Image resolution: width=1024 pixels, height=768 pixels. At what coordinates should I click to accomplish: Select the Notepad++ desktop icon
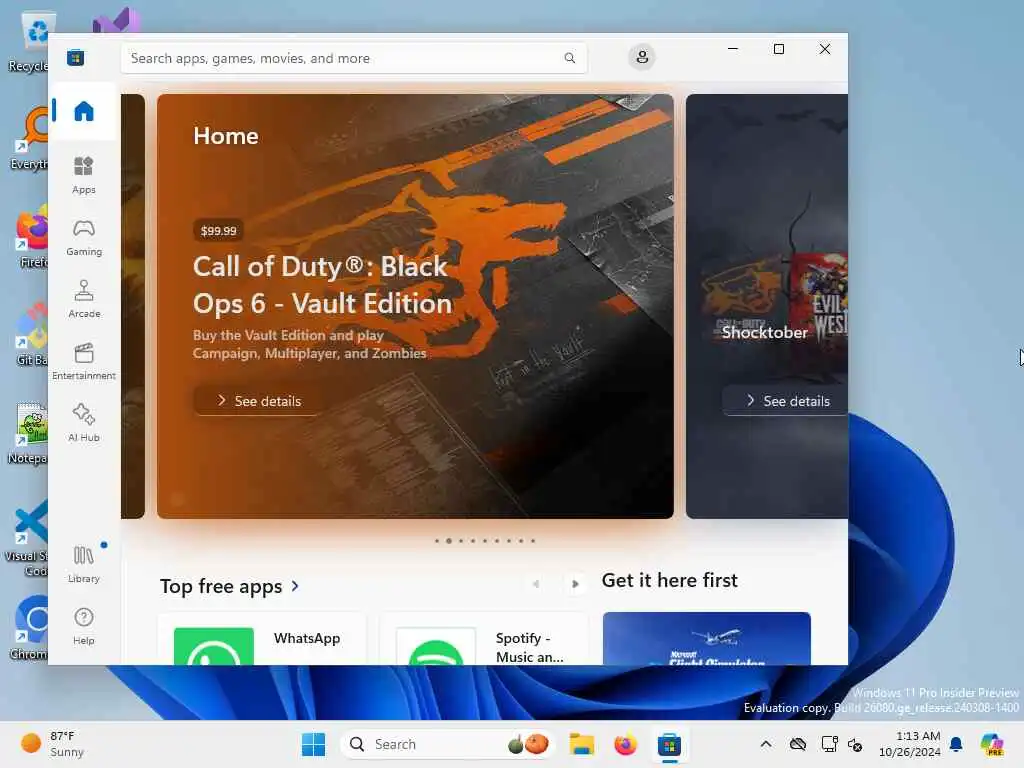point(29,432)
